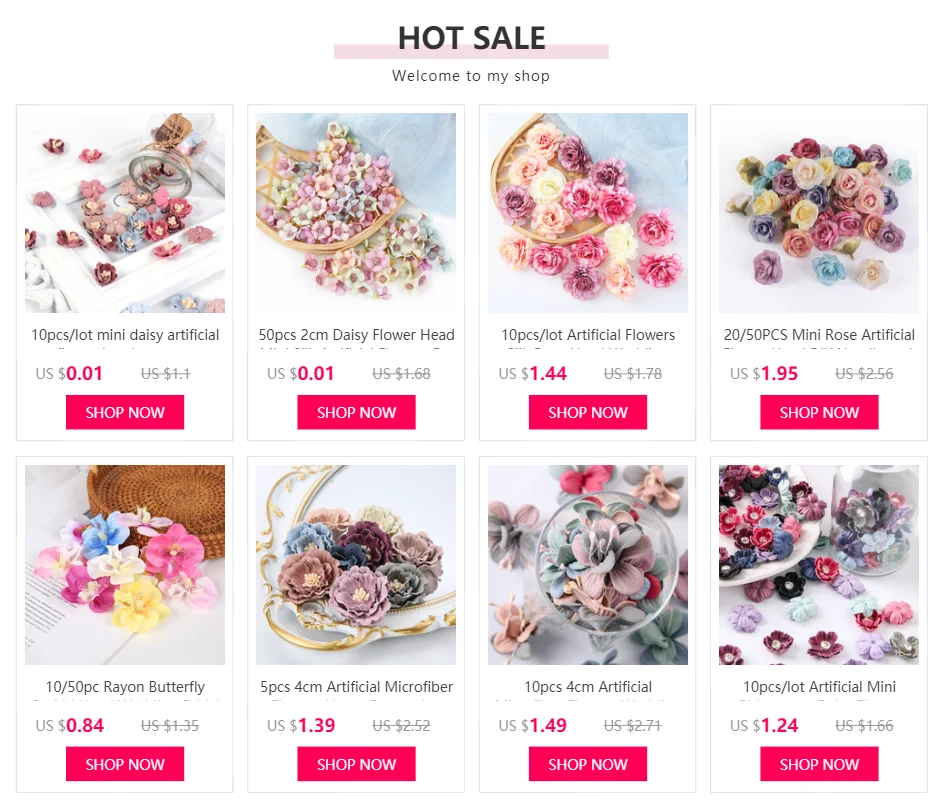Click SHOP NOW under the US $1.49 item
Viewport: 943px width, 808px height.
pos(588,764)
